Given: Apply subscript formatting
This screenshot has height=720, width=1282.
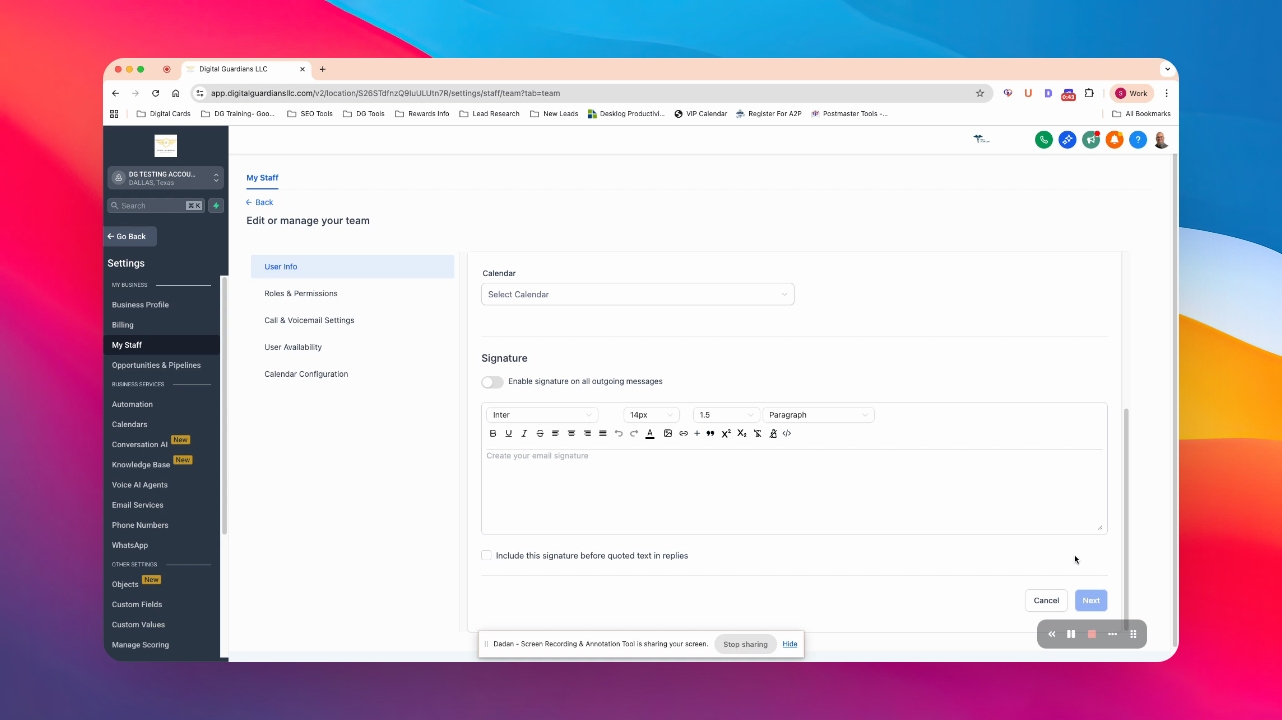Looking at the screenshot, I should tap(742, 433).
